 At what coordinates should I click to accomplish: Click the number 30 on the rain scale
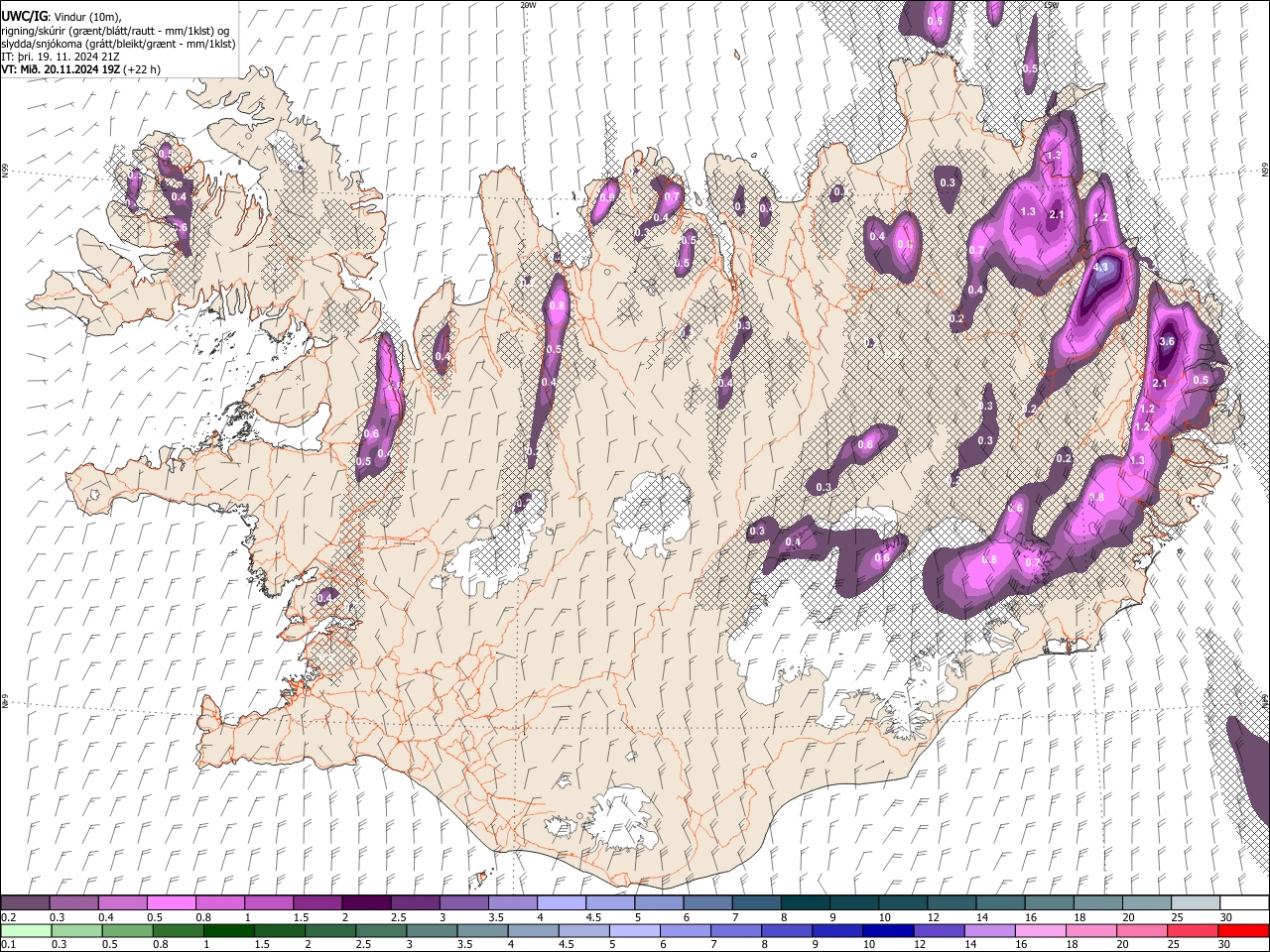(x=1225, y=945)
